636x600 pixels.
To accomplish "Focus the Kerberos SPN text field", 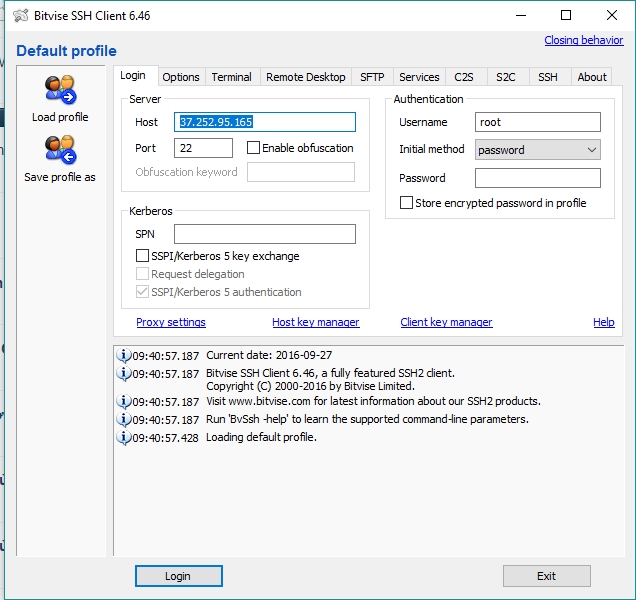I will (264, 234).
